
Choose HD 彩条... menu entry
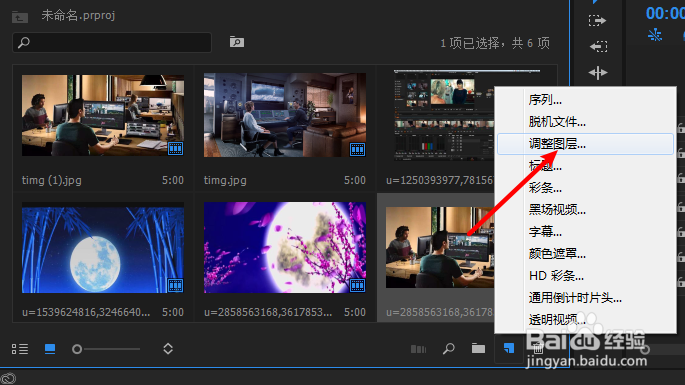pos(585,276)
